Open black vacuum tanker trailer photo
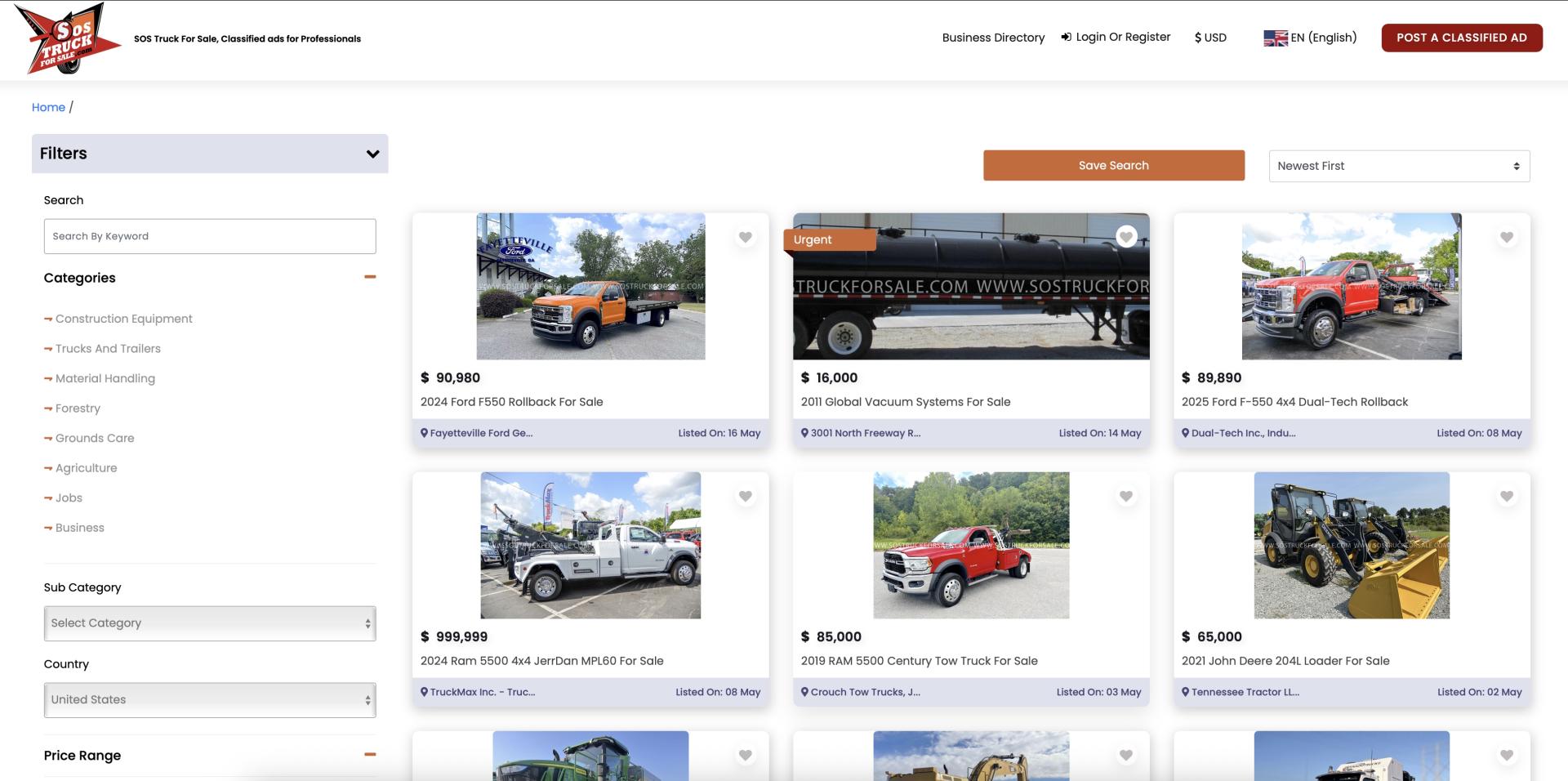Screen dimensions: 1568x781 [971, 287]
